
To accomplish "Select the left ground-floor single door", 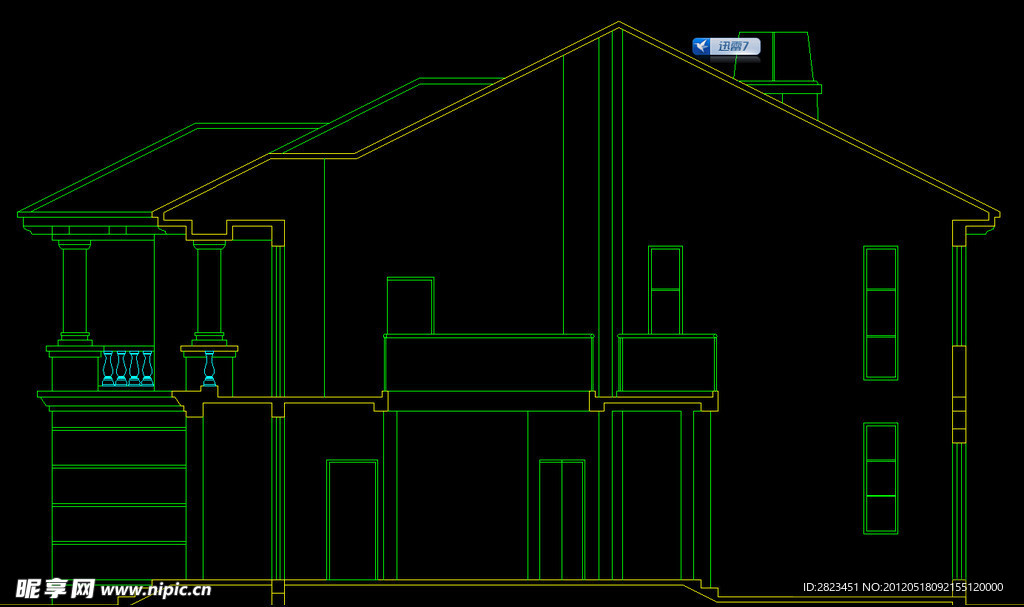I will click(352, 519).
